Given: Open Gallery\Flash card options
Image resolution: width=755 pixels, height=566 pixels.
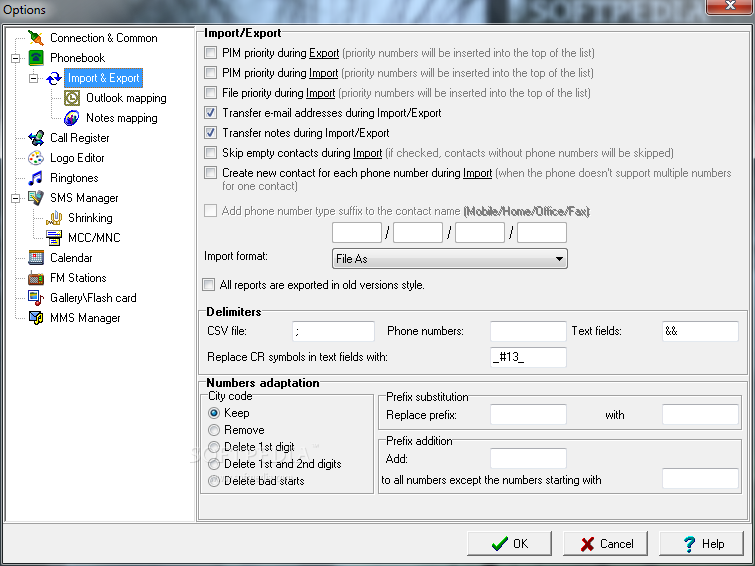Looking at the screenshot, I should [x=93, y=298].
